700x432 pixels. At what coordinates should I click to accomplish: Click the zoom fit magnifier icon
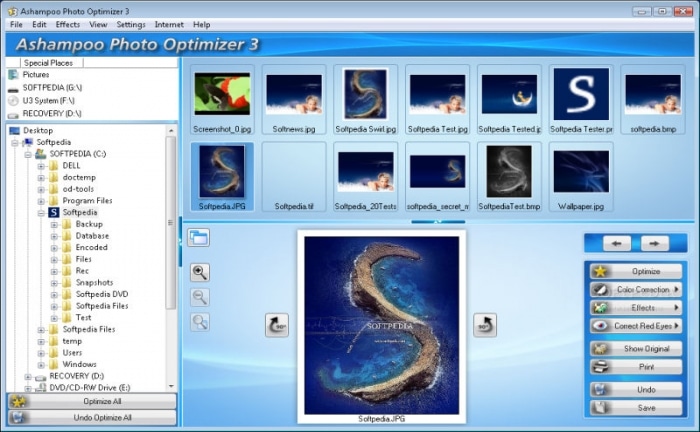click(200, 322)
